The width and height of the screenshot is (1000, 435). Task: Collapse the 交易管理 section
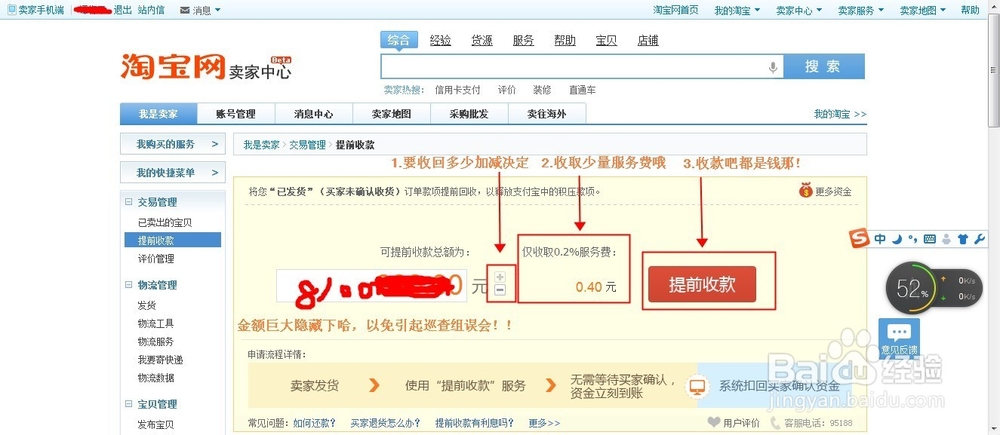(x=128, y=202)
